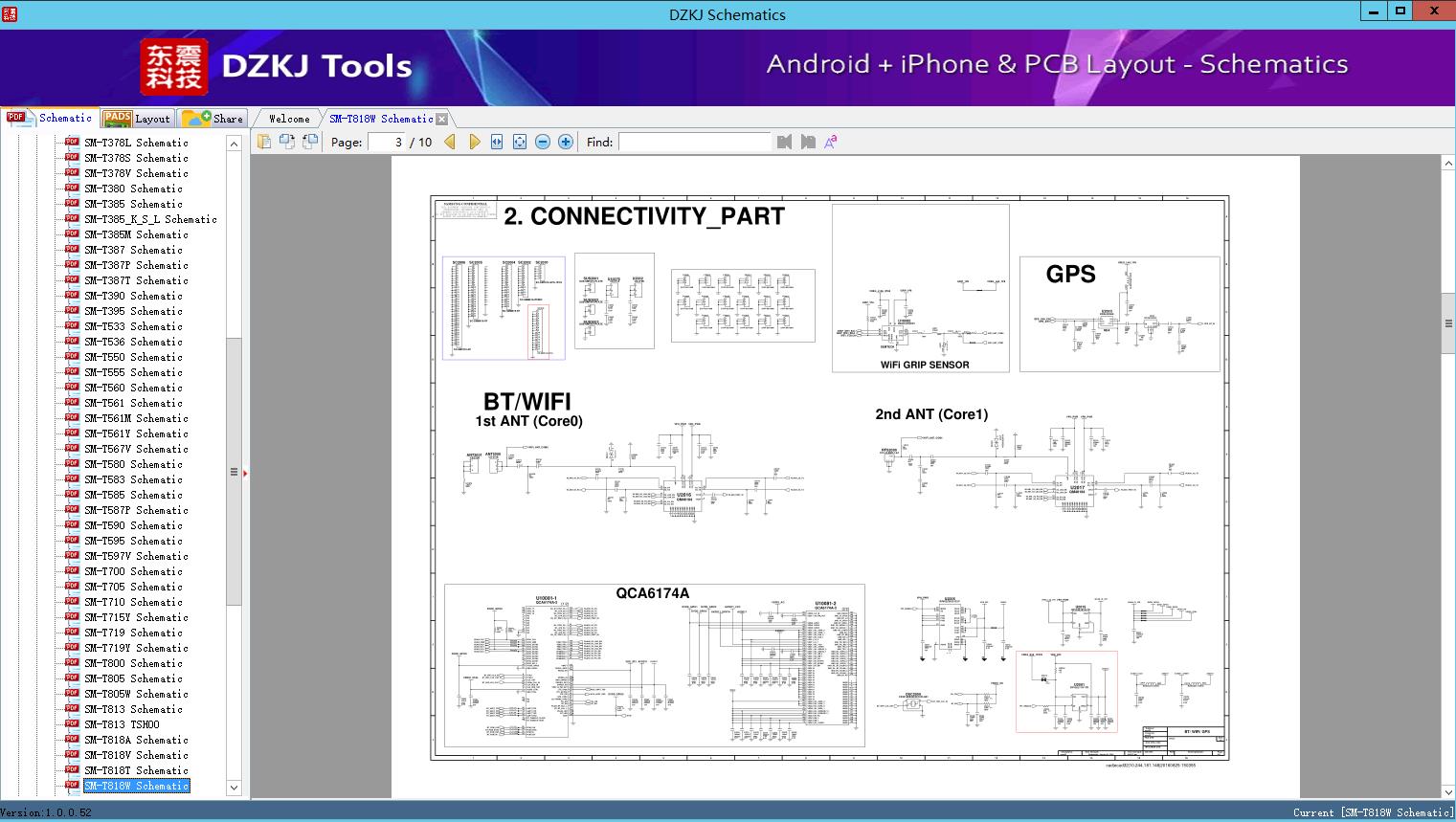The image size is (1456, 822).
Task: Collapse sidebar with the splitter arrow
Action: coord(245,473)
